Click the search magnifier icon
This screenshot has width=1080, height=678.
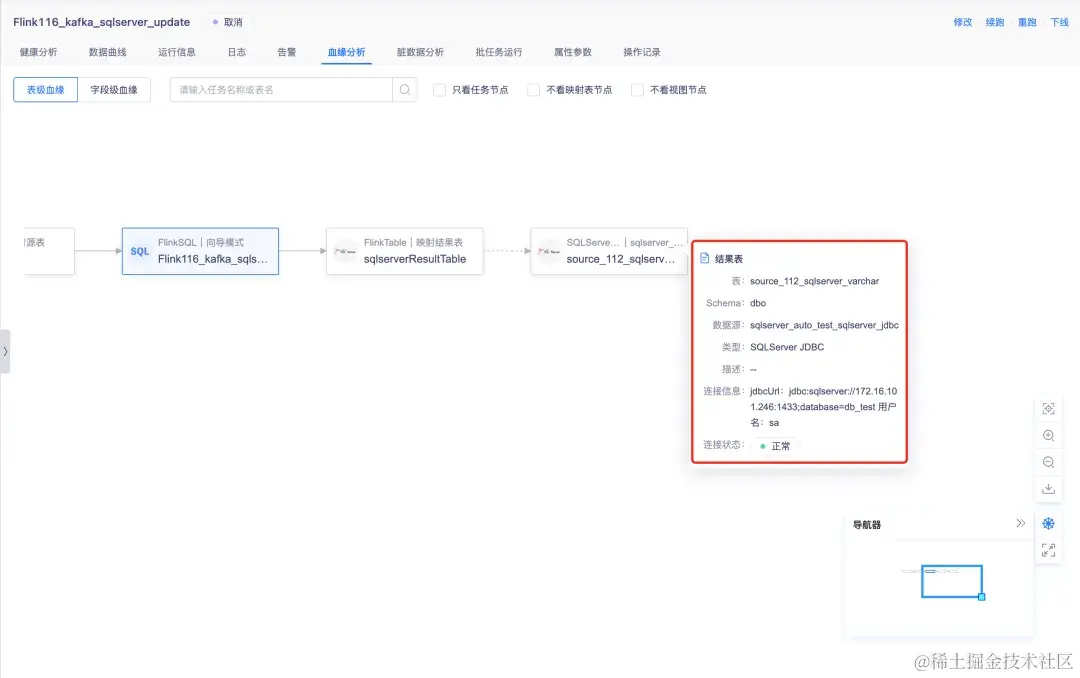[405, 90]
